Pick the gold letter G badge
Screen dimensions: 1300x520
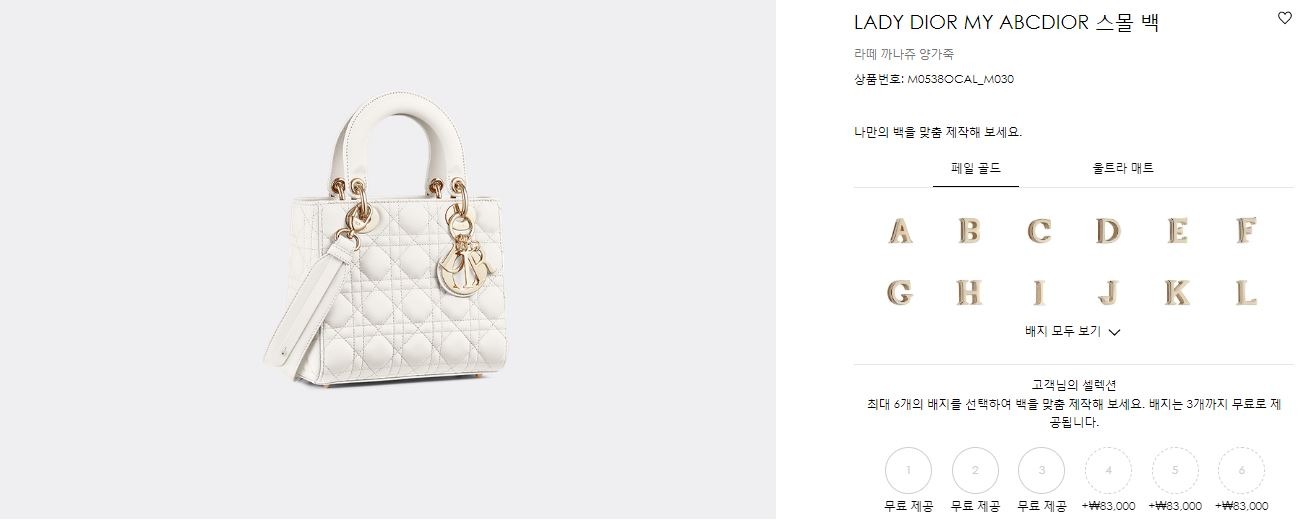(900, 293)
